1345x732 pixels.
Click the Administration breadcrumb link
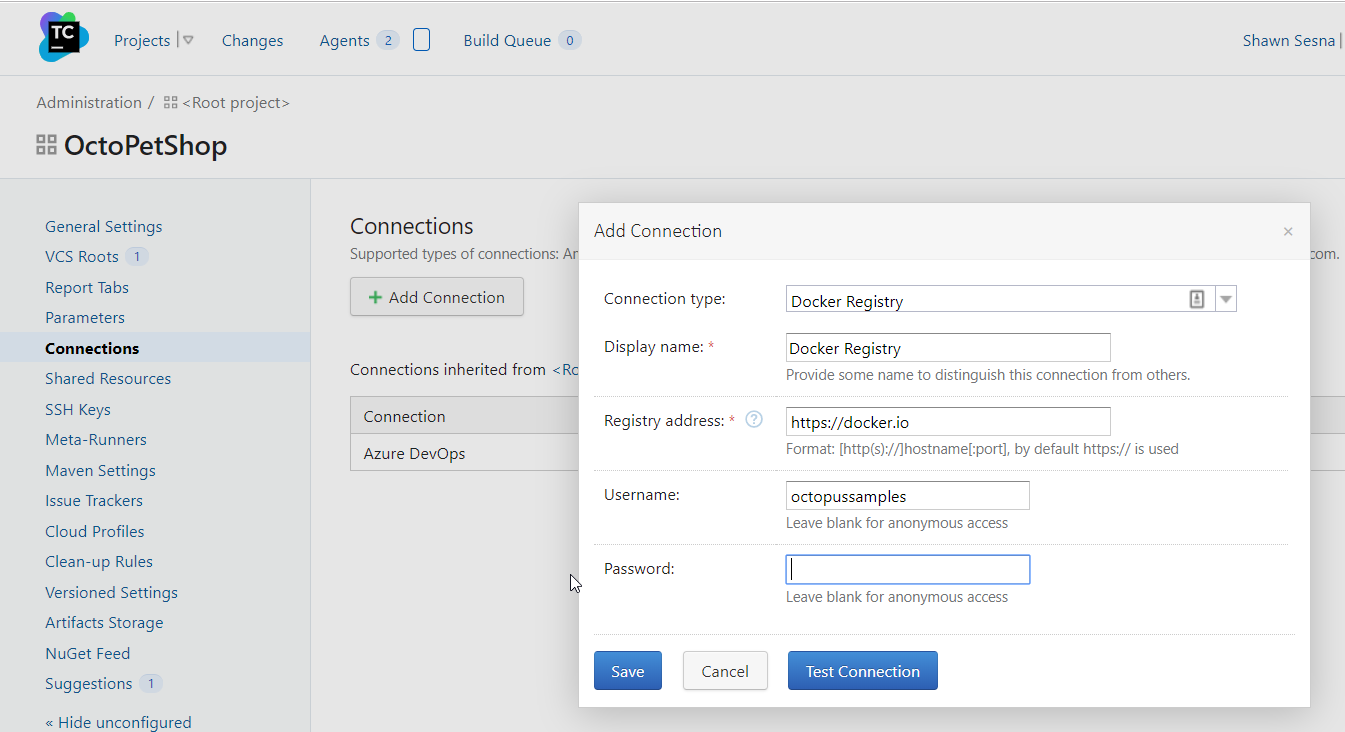coord(89,103)
